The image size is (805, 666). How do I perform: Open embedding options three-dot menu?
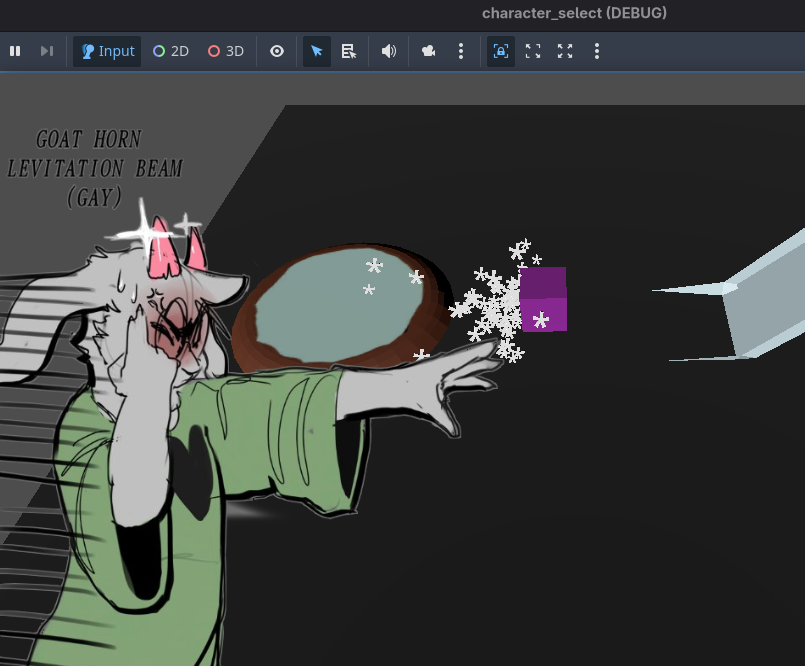(597, 51)
